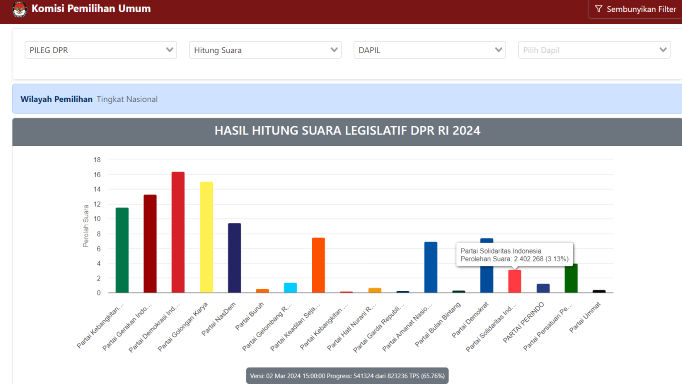
Task: Click the black Partai Ummat bar
Action: 599,291
